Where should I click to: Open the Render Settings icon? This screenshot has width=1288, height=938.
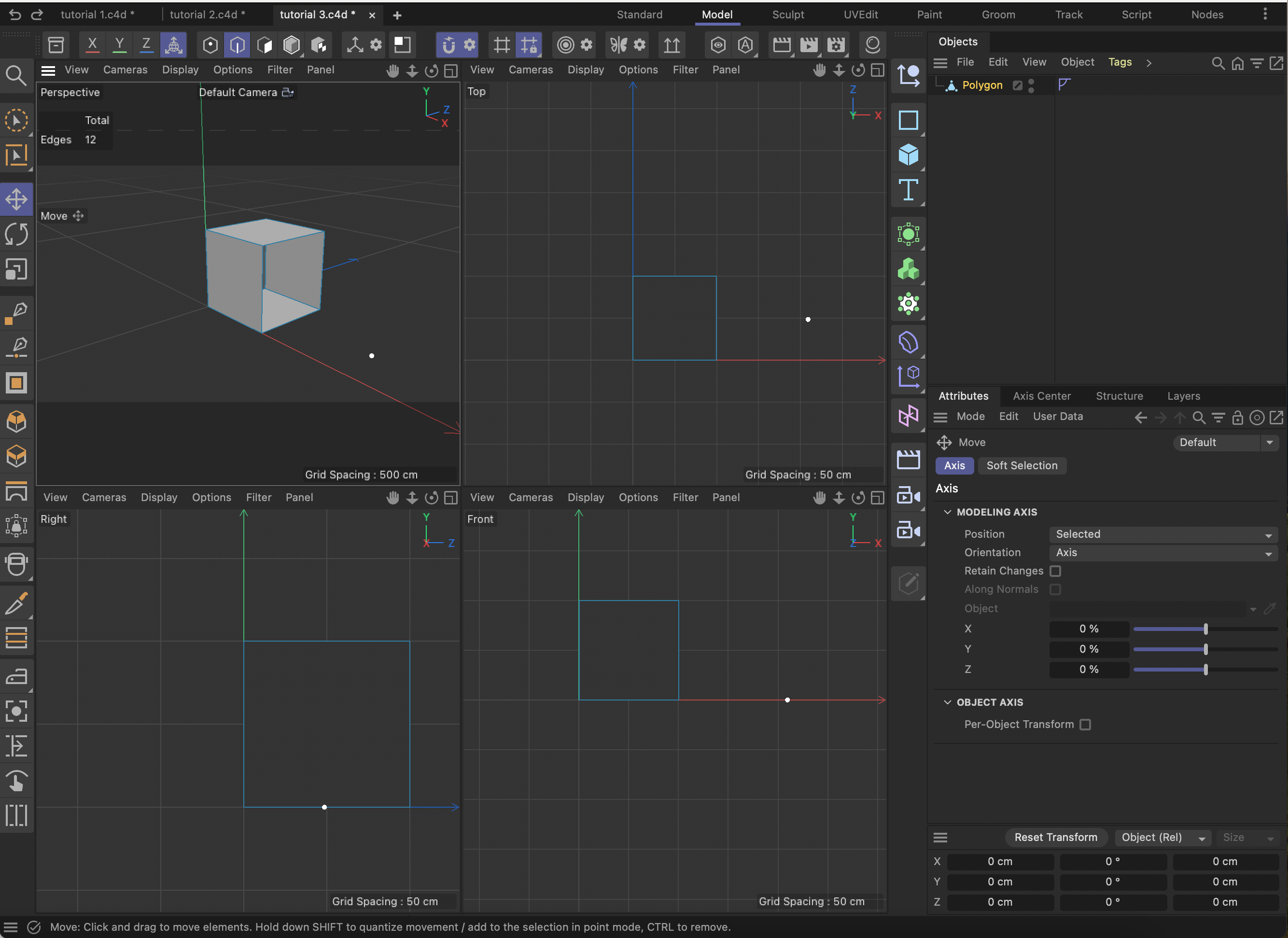[x=837, y=44]
